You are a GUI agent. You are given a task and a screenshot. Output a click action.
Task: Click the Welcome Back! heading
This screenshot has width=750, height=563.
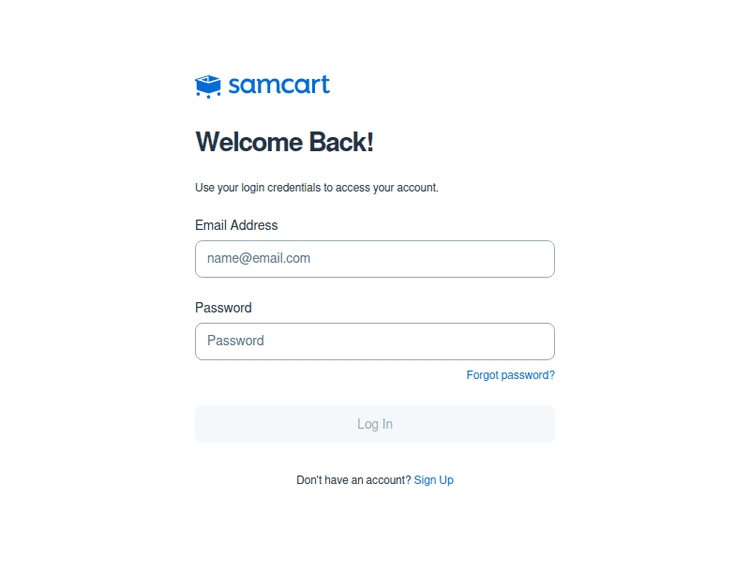pos(284,142)
